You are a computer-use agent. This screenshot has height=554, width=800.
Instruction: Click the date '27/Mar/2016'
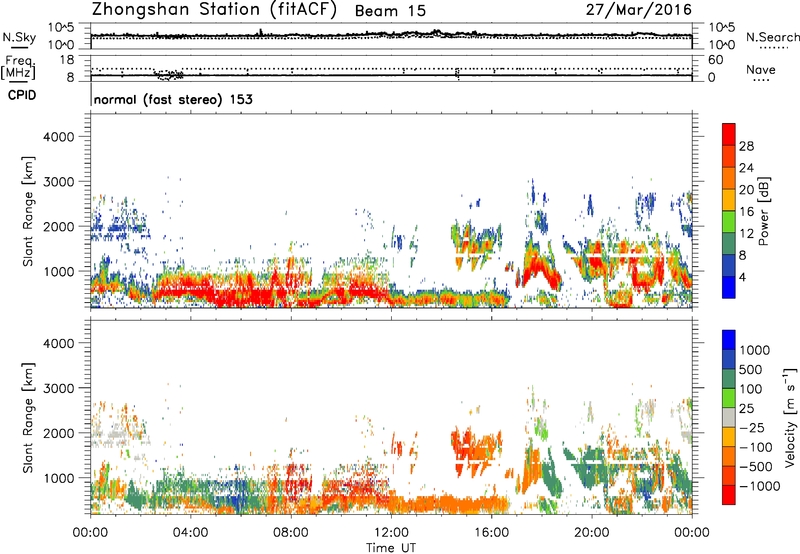638,10
